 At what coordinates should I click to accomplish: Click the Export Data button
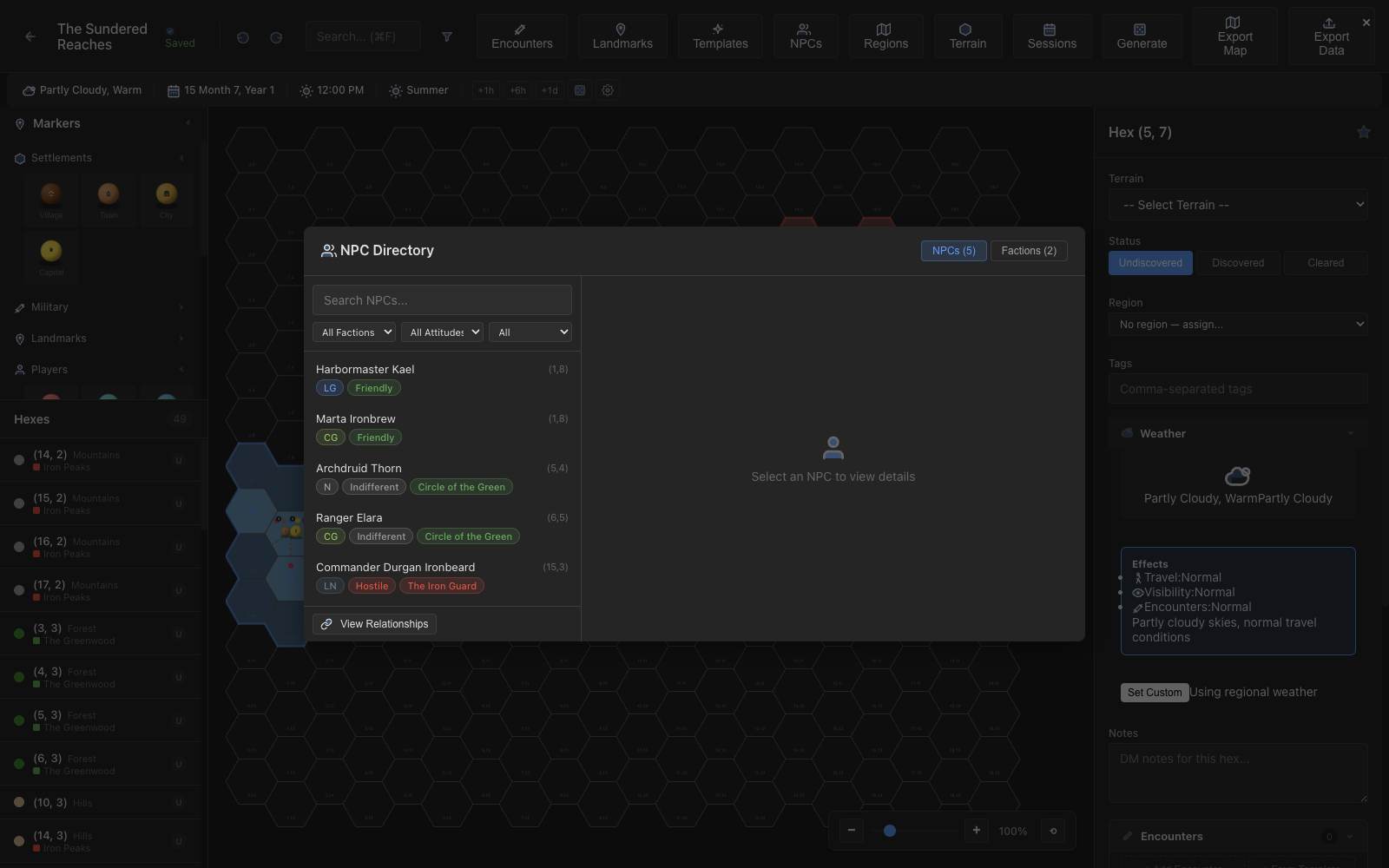1331,36
